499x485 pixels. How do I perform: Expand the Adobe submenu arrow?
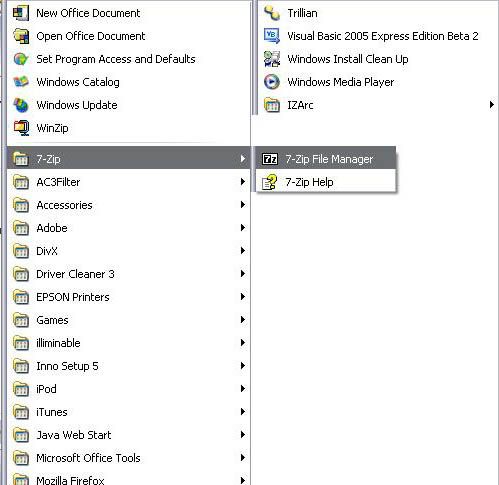click(x=243, y=228)
